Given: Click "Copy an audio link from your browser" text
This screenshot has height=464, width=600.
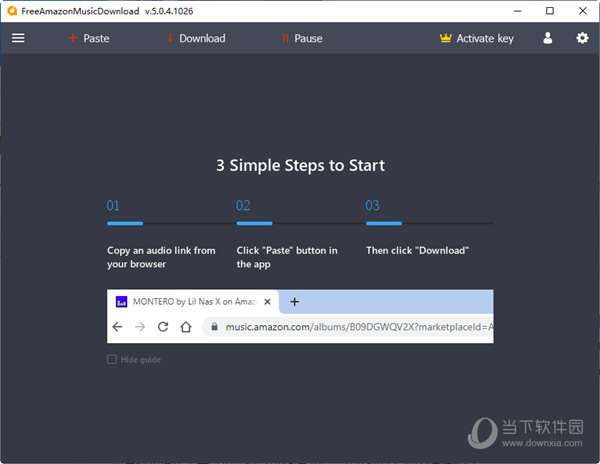Looking at the screenshot, I should click(161, 257).
